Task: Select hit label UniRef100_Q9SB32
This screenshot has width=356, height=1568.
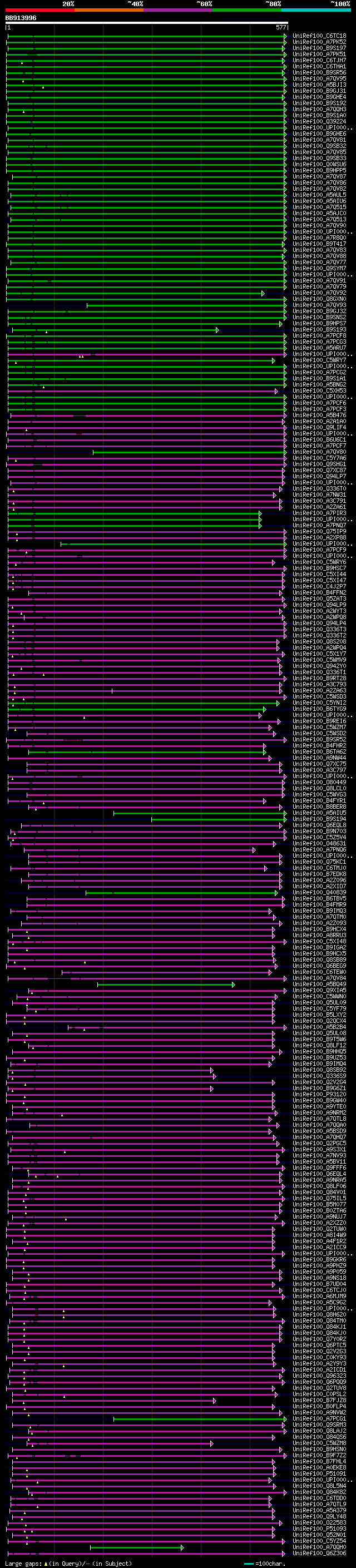Action: pyautogui.click(x=319, y=146)
